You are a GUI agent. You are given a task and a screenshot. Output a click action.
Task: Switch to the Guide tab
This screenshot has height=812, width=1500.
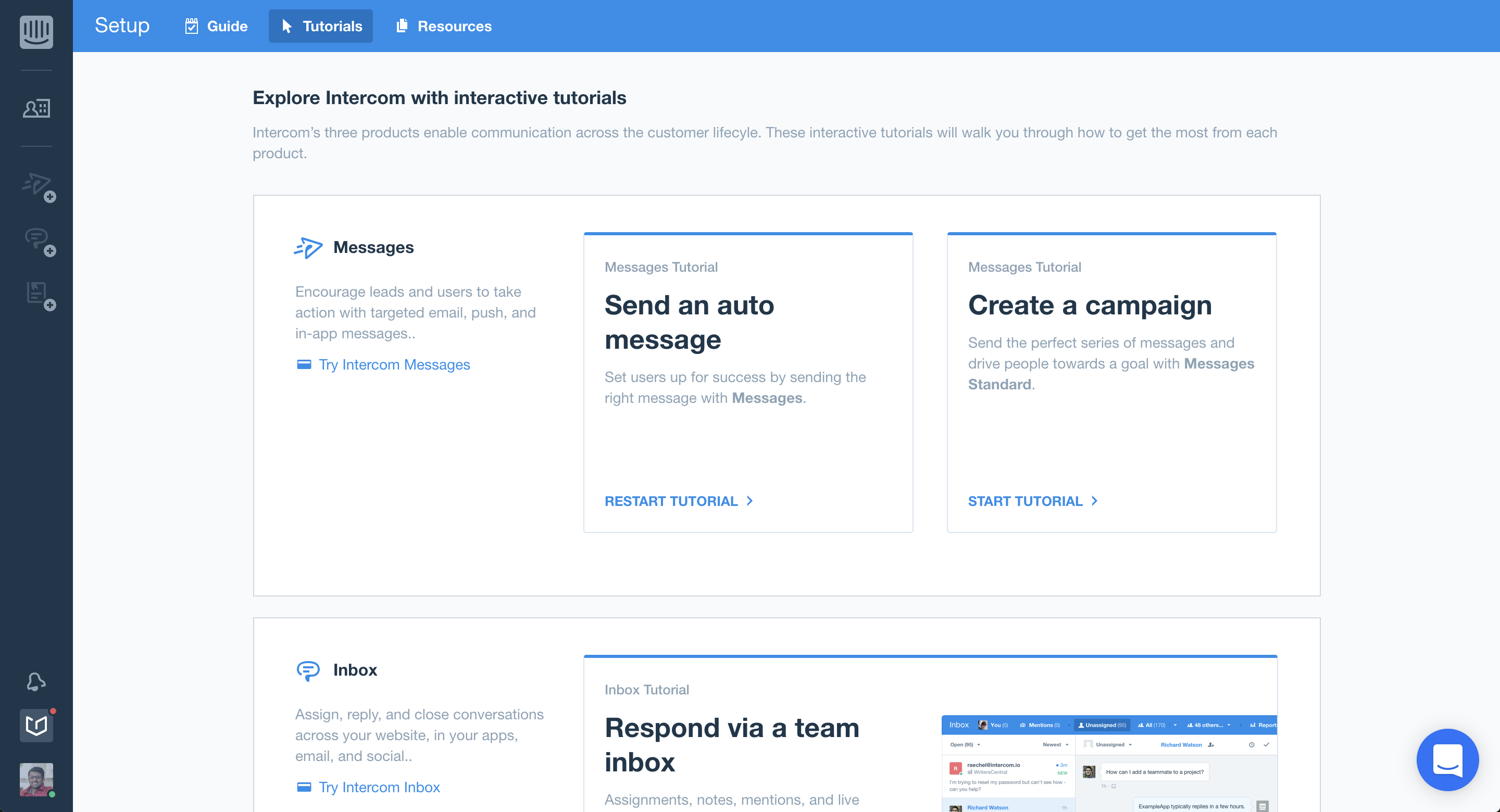(x=217, y=26)
